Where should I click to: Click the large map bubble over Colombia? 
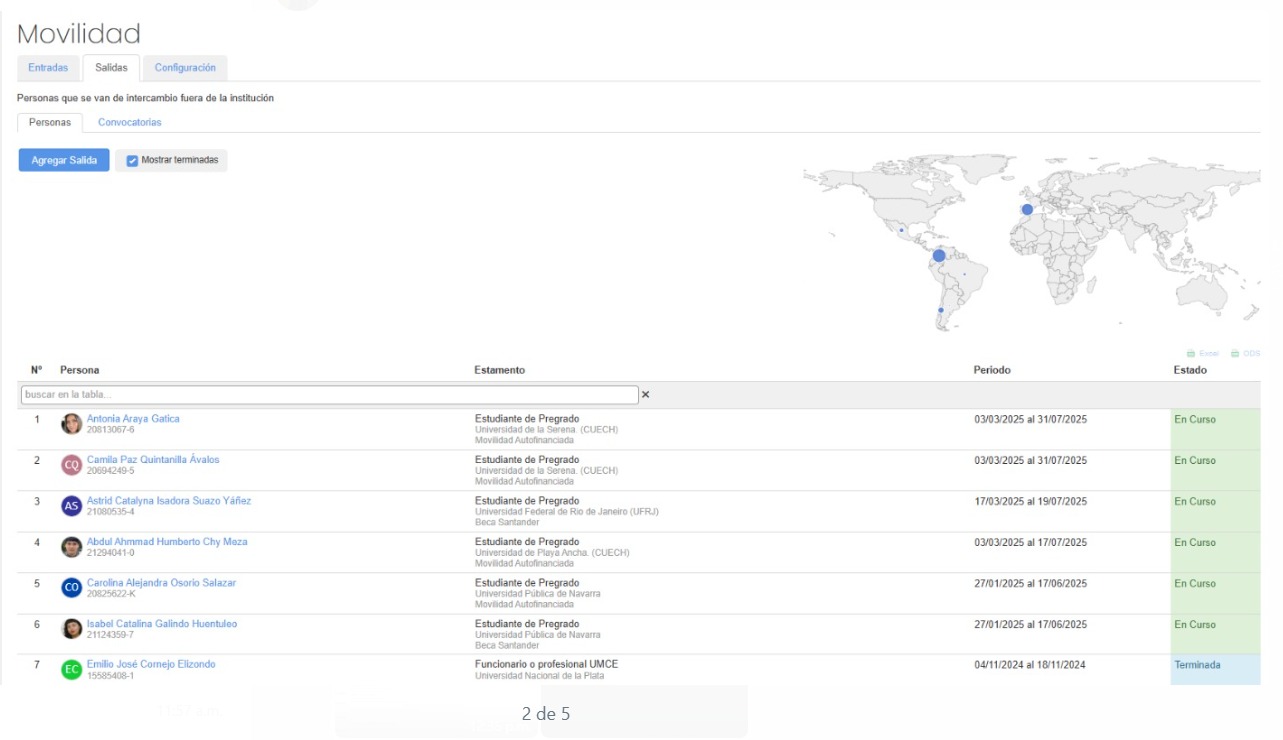(938, 256)
